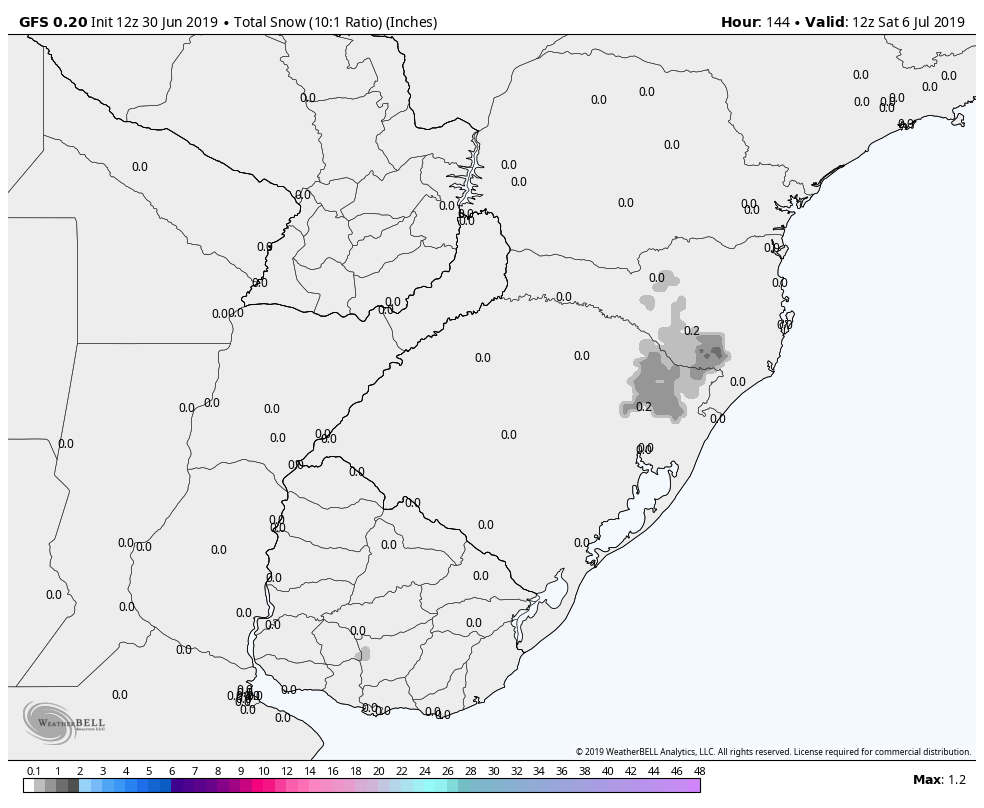
Task: Pick the teal swatch below 28
Action: point(464,785)
